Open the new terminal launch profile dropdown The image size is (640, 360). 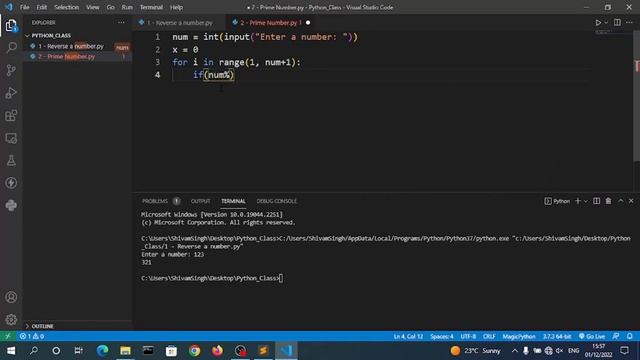pos(586,201)
